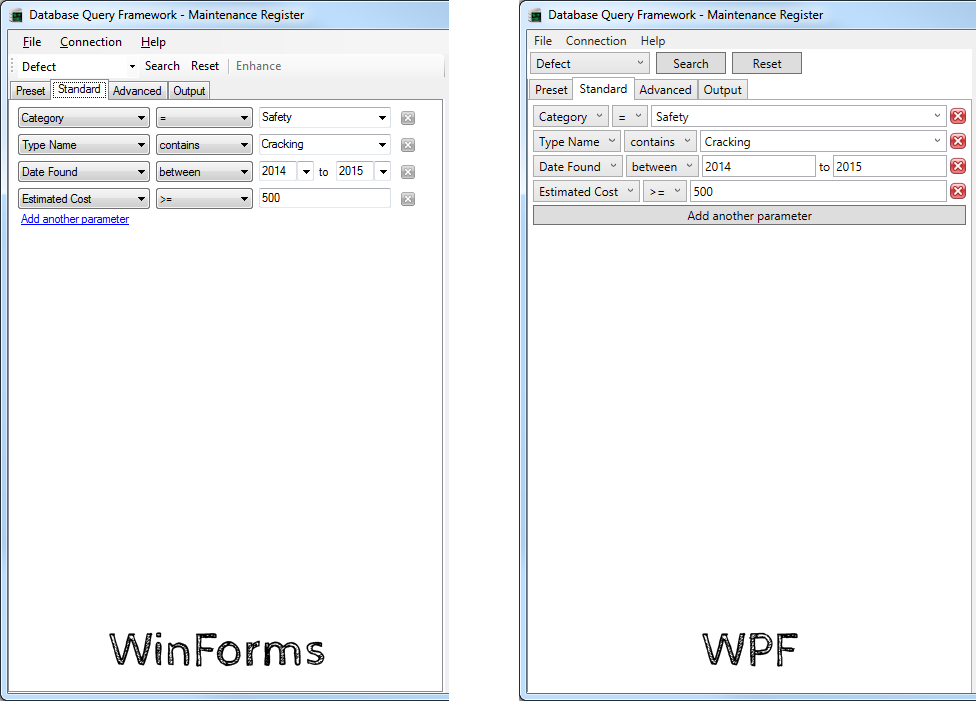Open the Defect selector in WinForms toolbar
Viewport: 976px width, 701px height.
coord(78,67)
